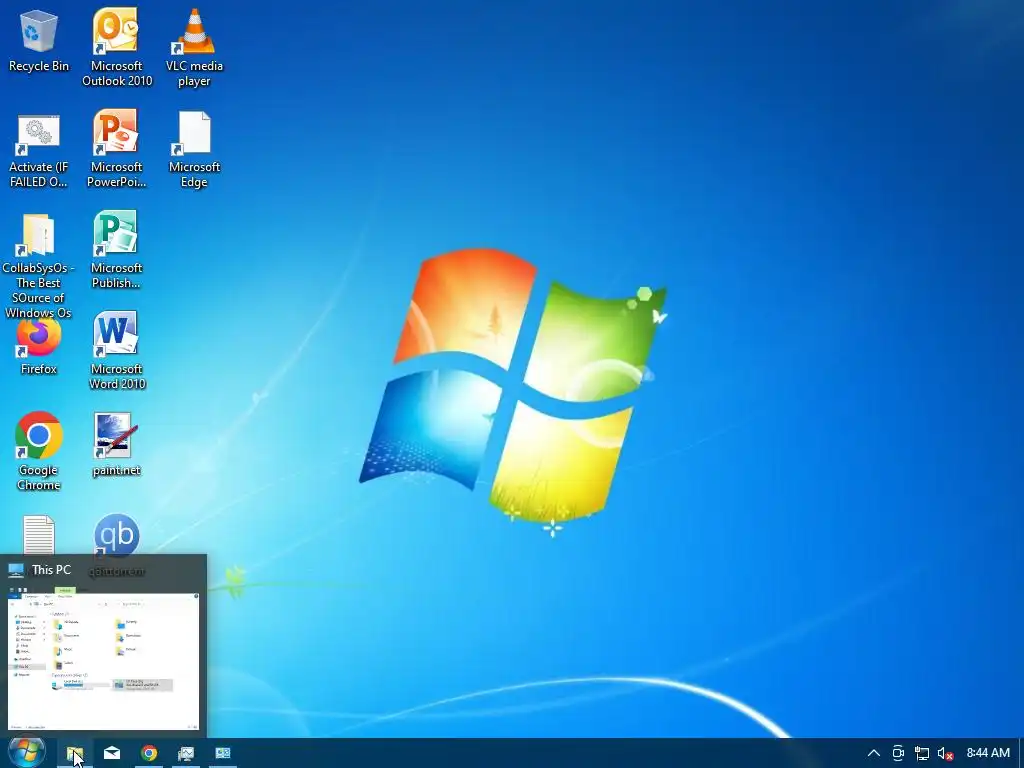Click the Activate (IF FAILED O... shortcut
Viewport: 1024px width, 768px height.
pos(39,149)
